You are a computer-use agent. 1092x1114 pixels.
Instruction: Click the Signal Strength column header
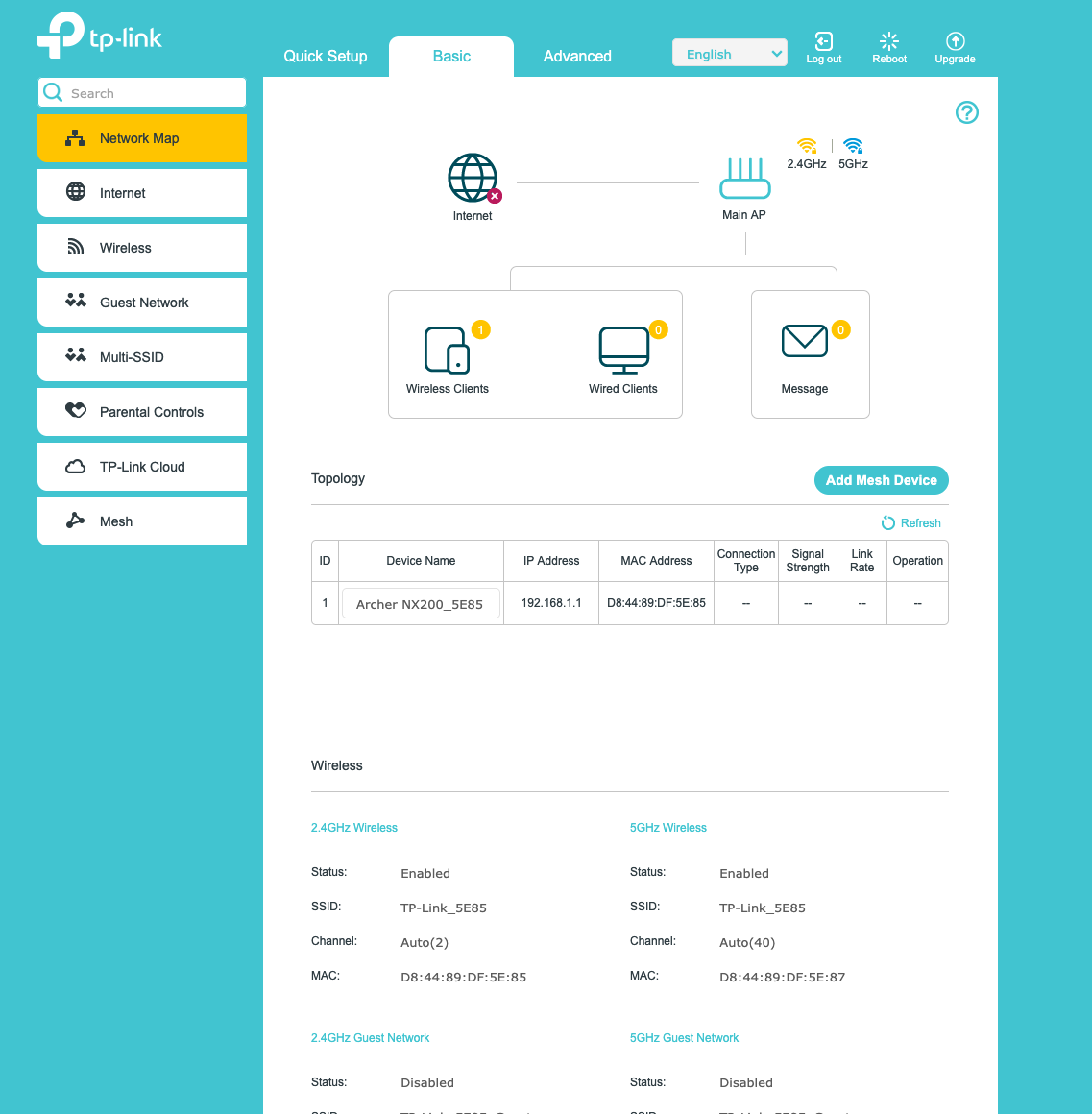click(x=807, y=561)
